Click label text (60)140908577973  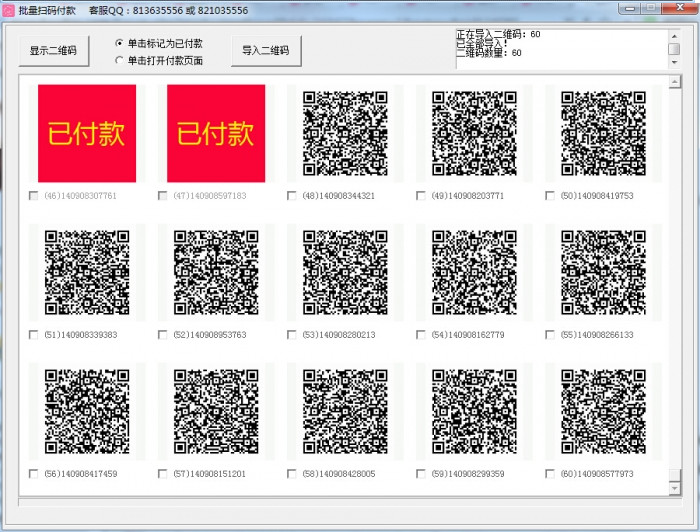point(597,474)
